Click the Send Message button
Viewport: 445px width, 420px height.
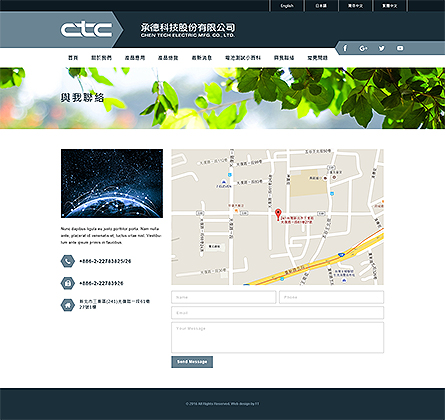(192, 362)
